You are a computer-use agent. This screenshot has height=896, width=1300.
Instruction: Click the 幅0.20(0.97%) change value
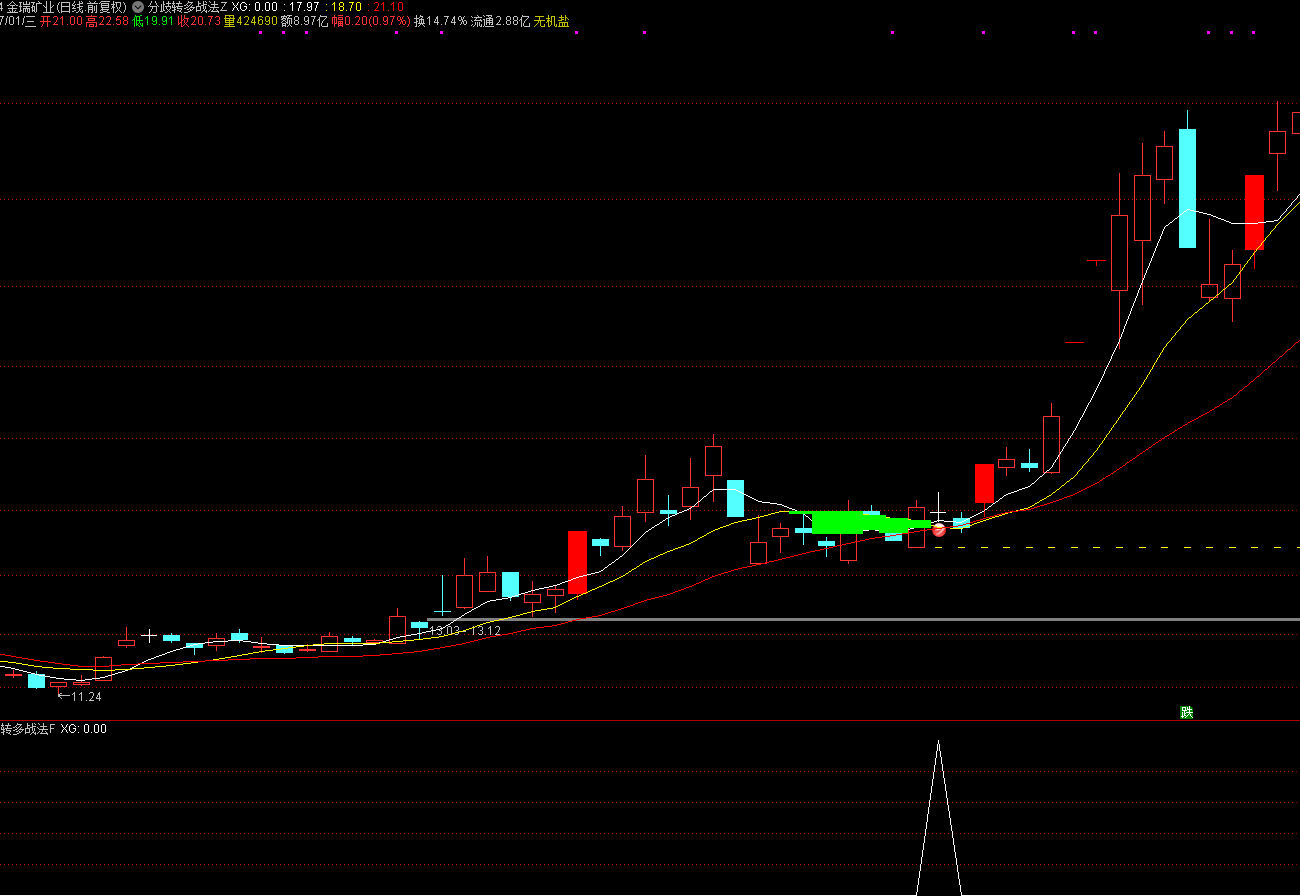(x=371, y=21)
